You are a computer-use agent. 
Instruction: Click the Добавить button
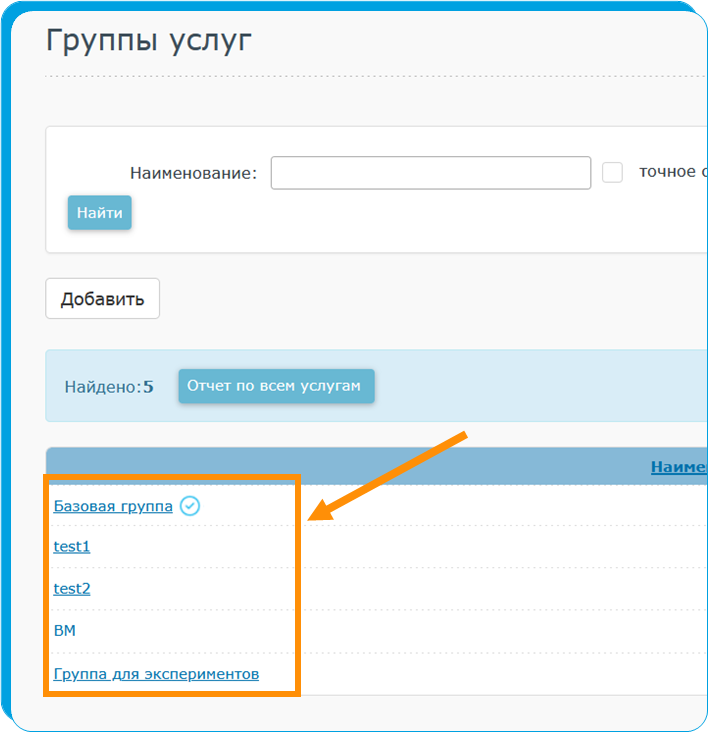point(102,299)
